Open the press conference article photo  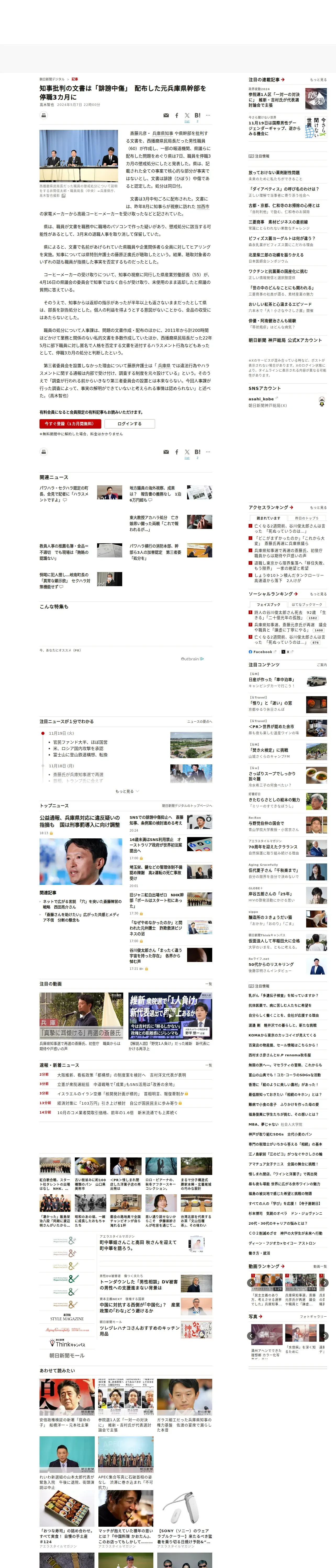79,156
